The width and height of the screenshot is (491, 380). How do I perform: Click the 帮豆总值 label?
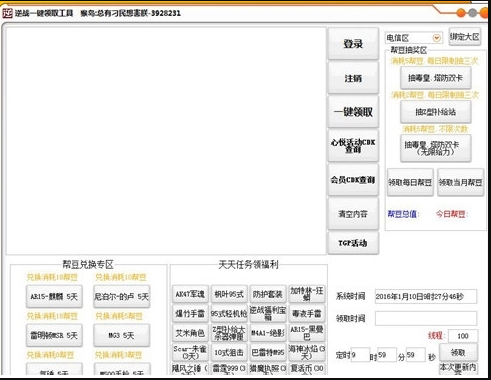403,214
